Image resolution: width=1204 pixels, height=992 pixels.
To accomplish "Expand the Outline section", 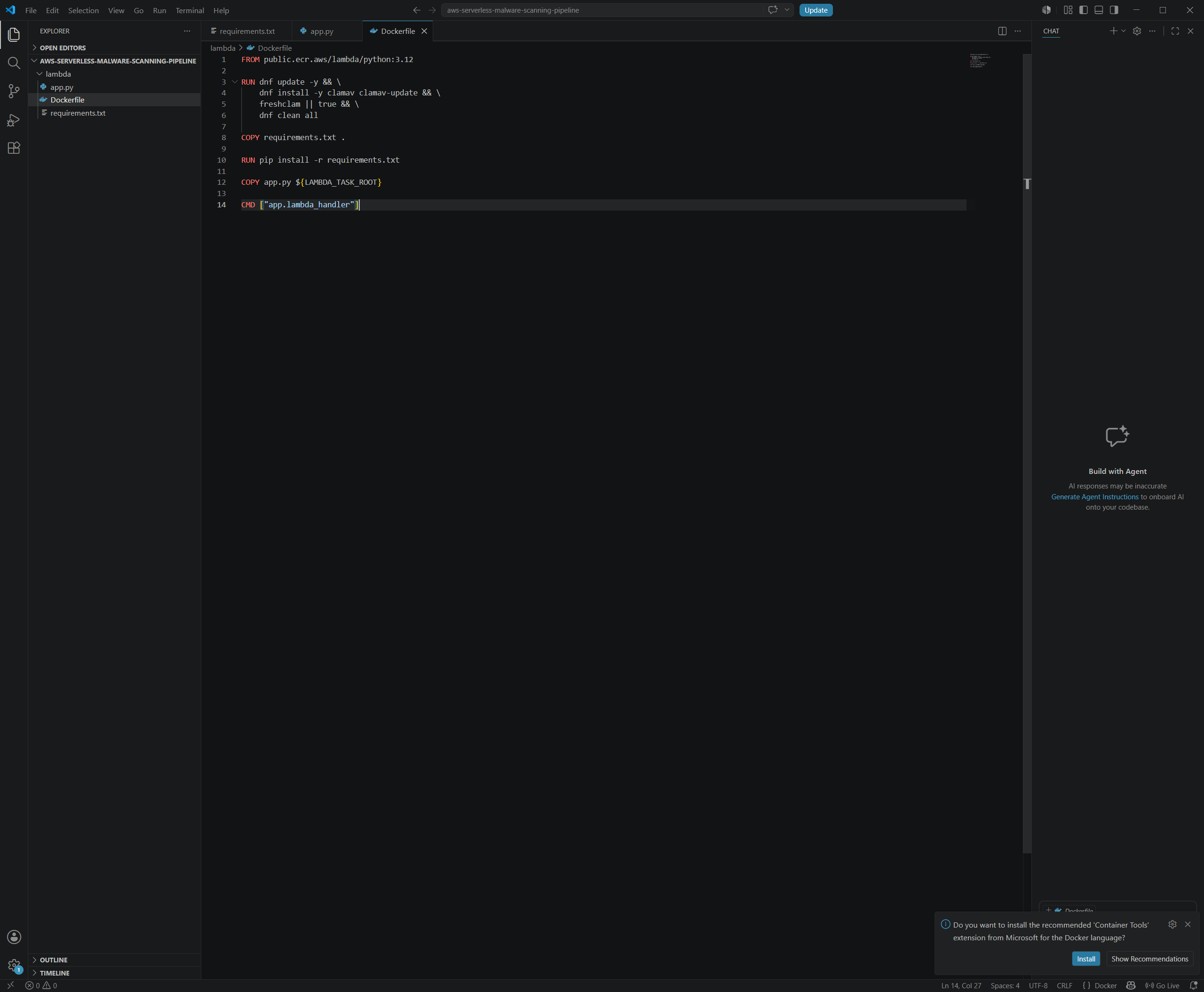I will [x=114, y=960].
